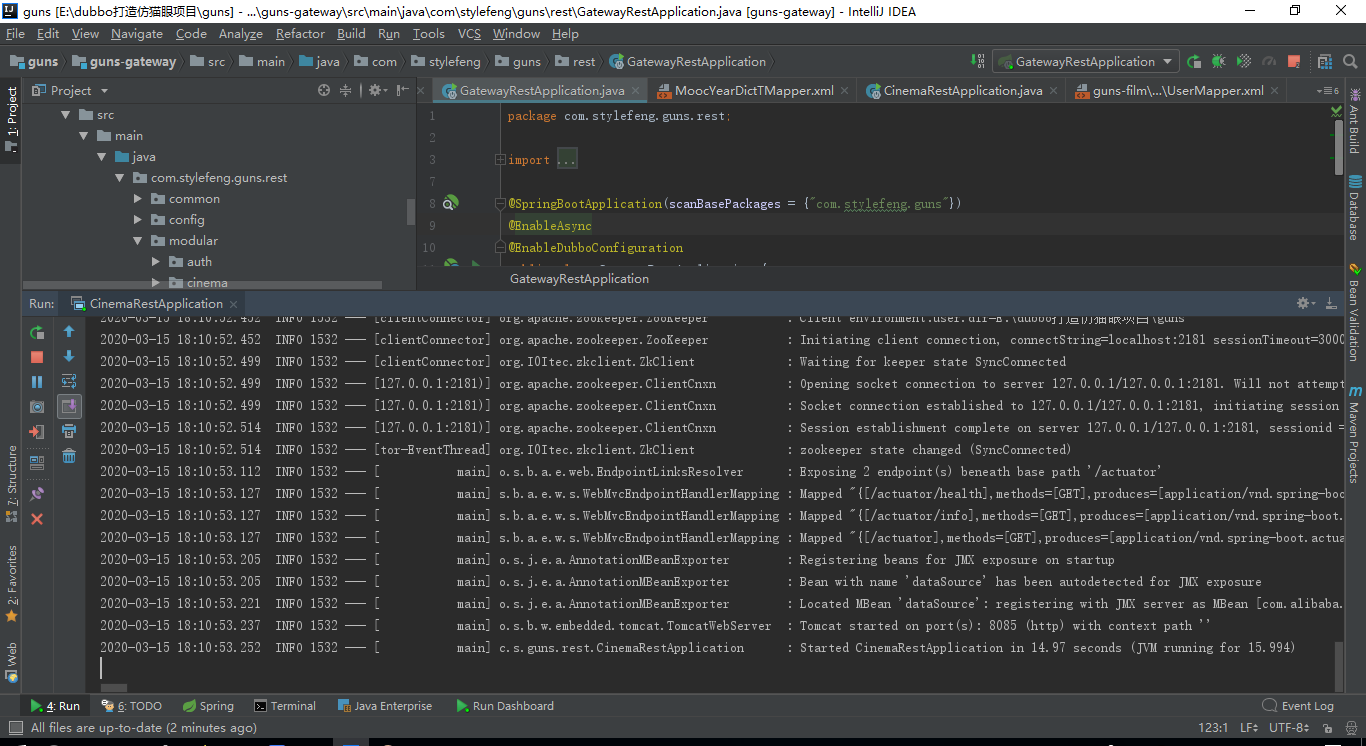This screenshot has width=1366, height=746.
Task: Expand the common package
Action: point(138,199)
